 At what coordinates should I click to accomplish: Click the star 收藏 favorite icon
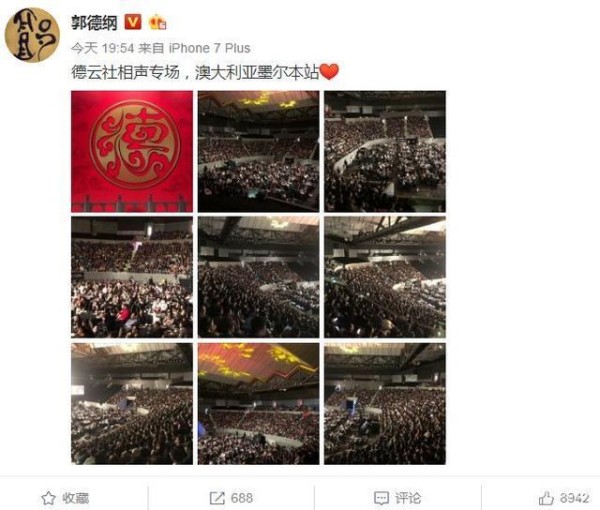(x=48, y=498)
